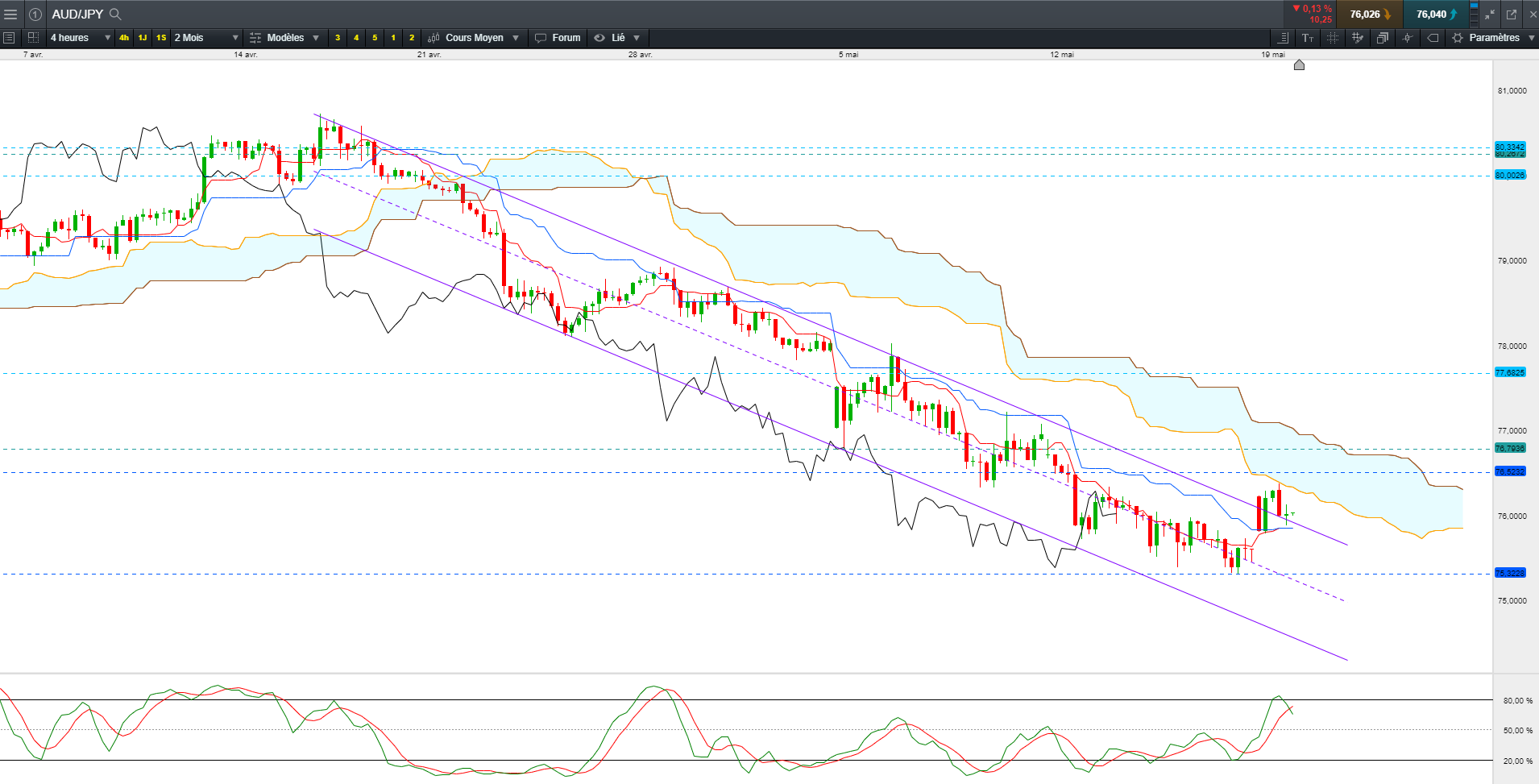Apply template shortcut 2
Screen dimensions: 1539x784
point(412,38)
